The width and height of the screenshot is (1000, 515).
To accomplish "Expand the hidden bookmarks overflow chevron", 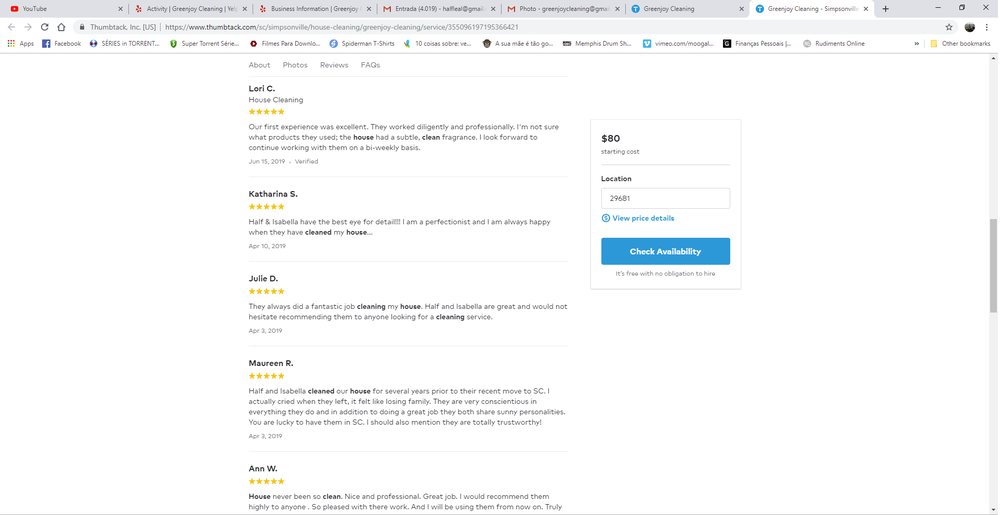I will point(917,44).
